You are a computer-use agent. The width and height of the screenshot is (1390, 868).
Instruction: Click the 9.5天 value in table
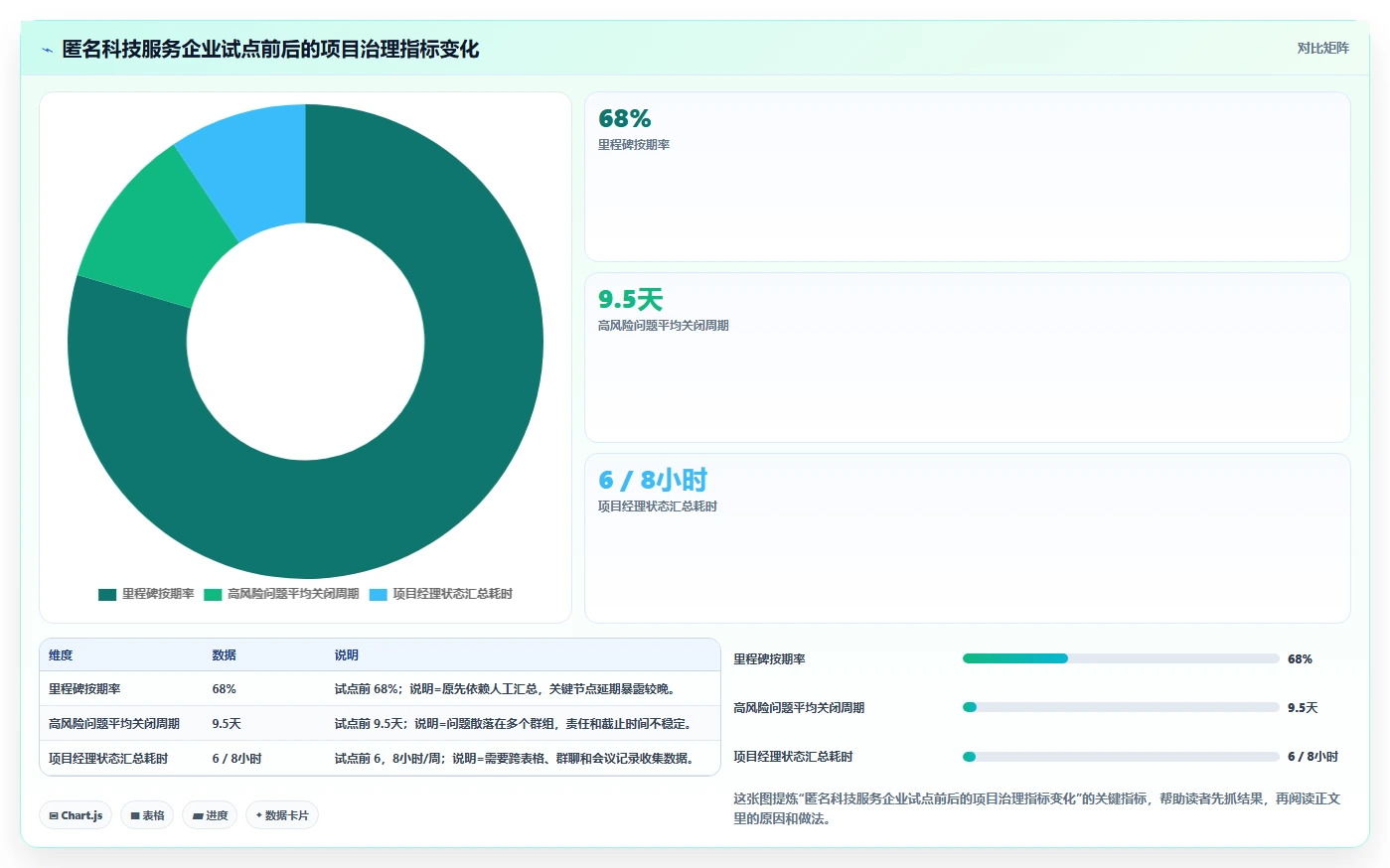pos(227,724)
